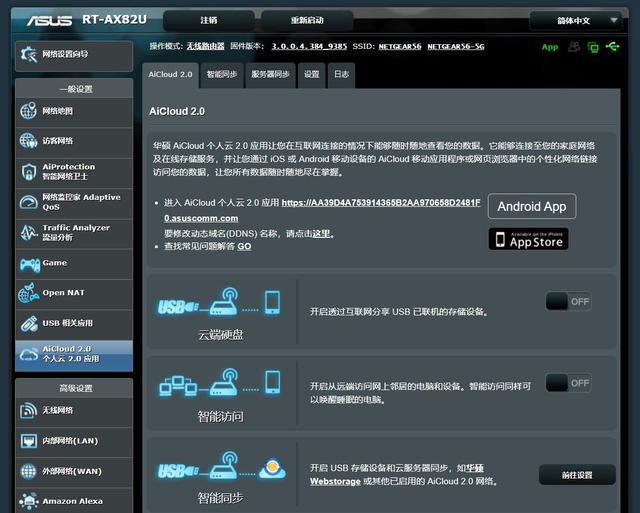Viewport: 640px width, 513px height.
Task: Click the network client monitor icon
Action: coord(593,47)
